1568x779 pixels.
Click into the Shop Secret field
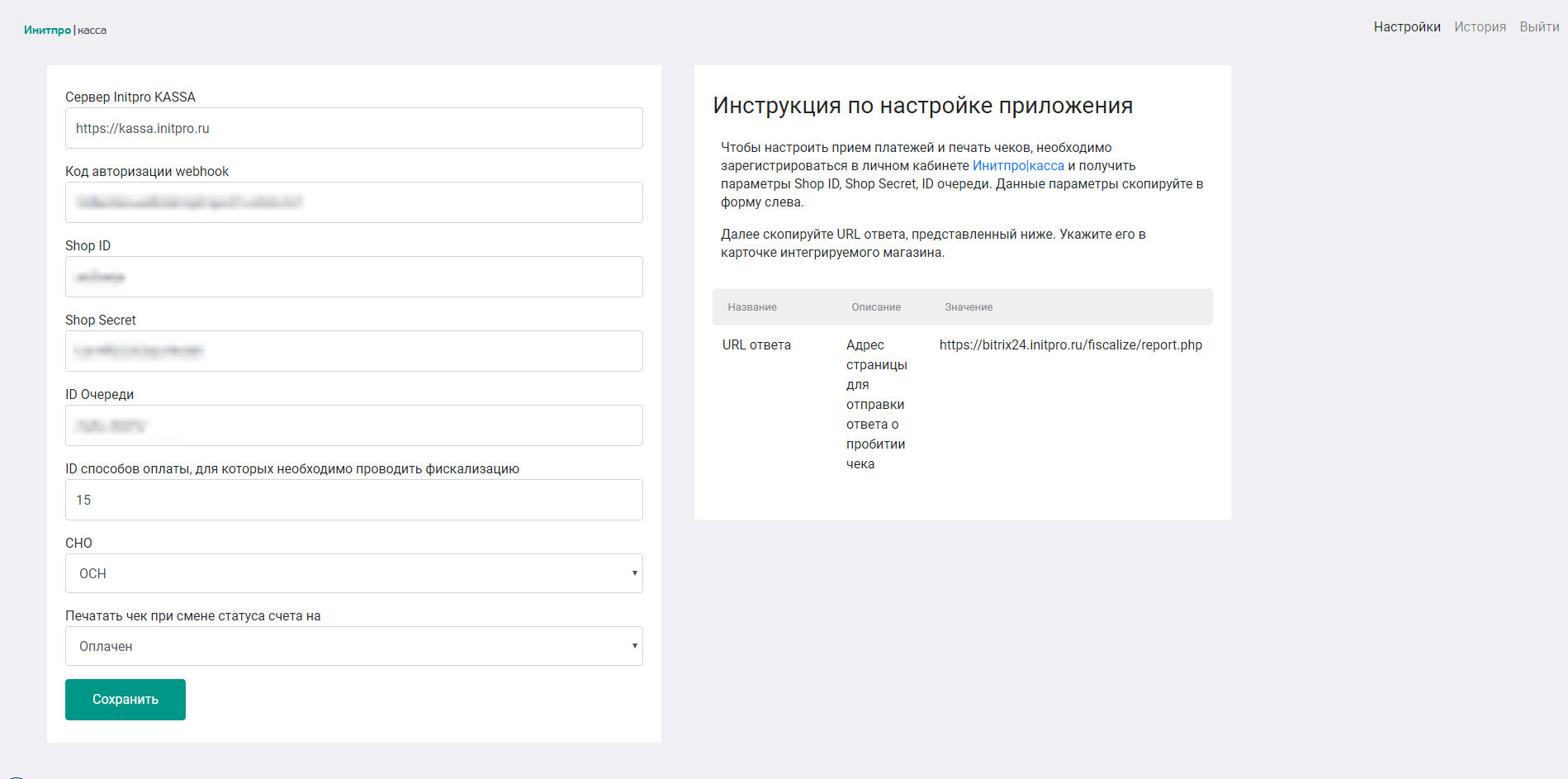[x=353, y=351]
